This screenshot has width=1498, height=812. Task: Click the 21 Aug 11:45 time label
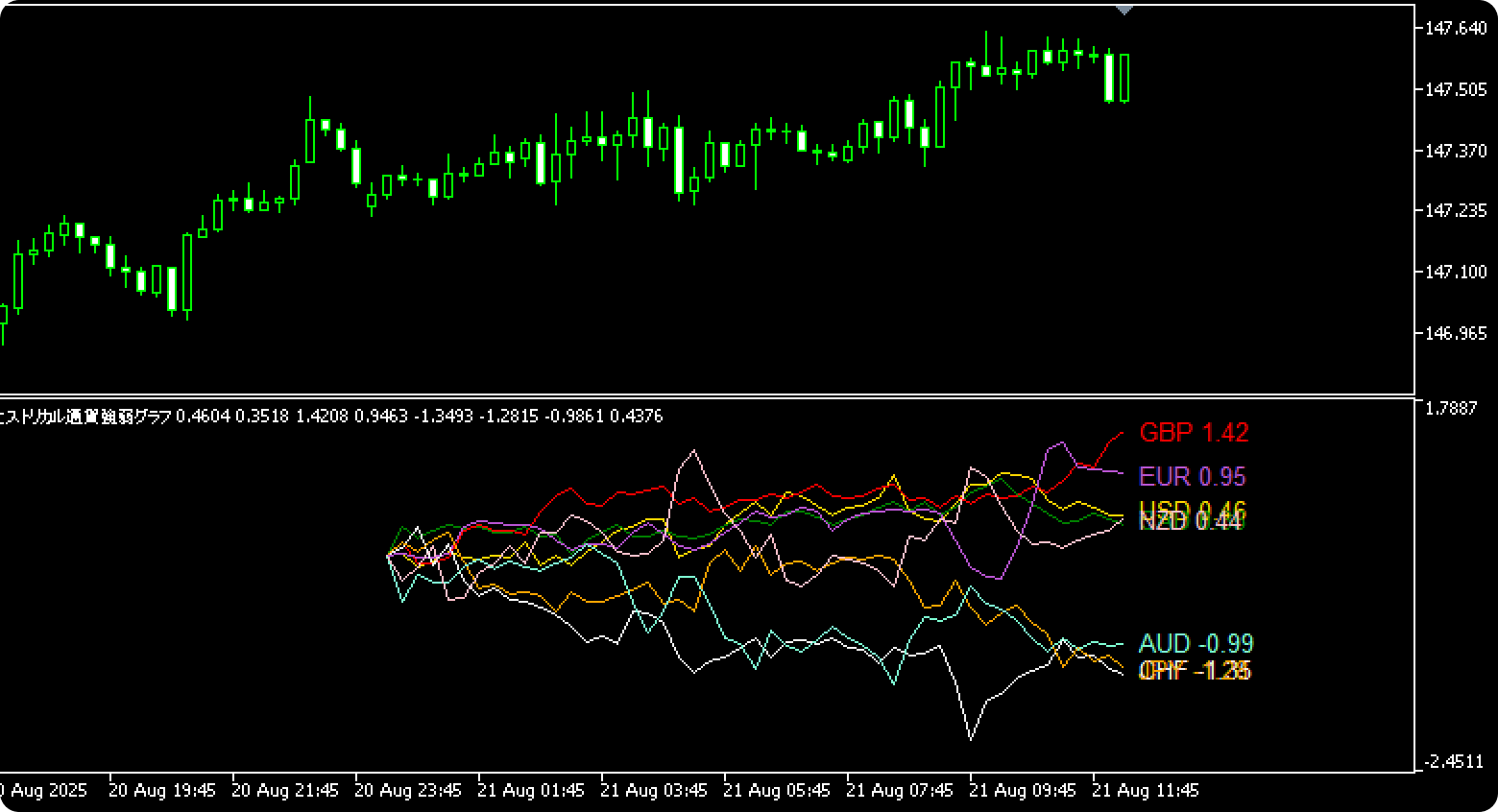coord(1146,791)
